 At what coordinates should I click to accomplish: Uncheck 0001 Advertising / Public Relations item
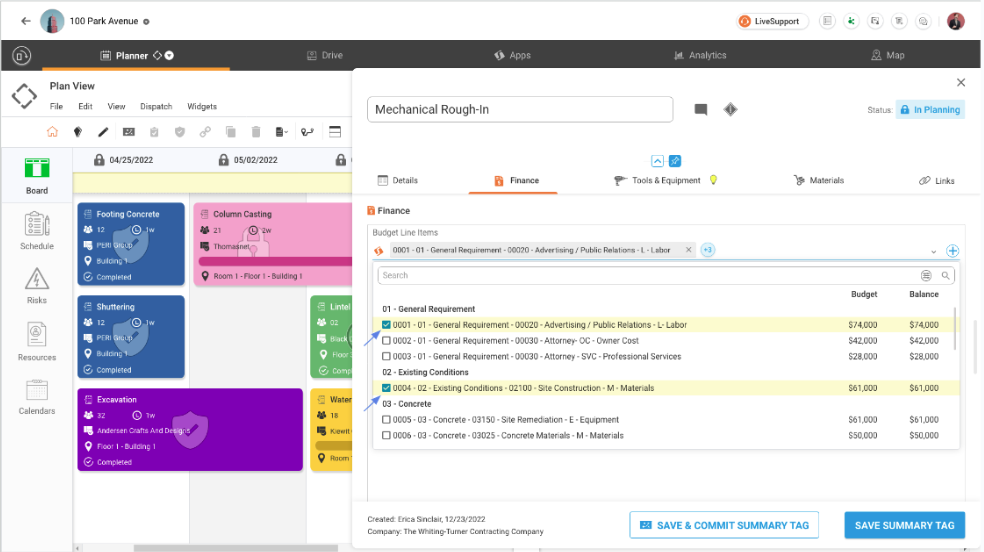click(x=386, y=325)
